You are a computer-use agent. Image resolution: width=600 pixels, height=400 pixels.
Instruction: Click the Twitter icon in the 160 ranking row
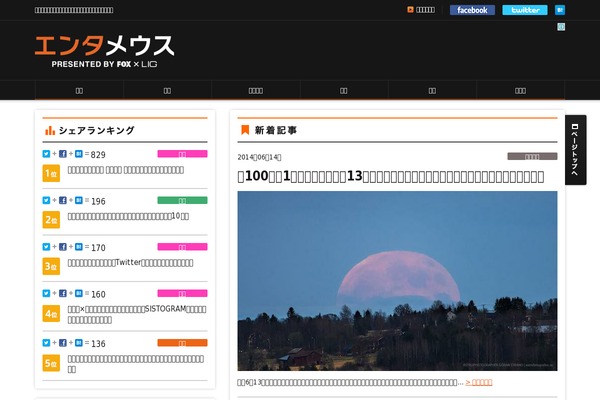pos(46,293)
